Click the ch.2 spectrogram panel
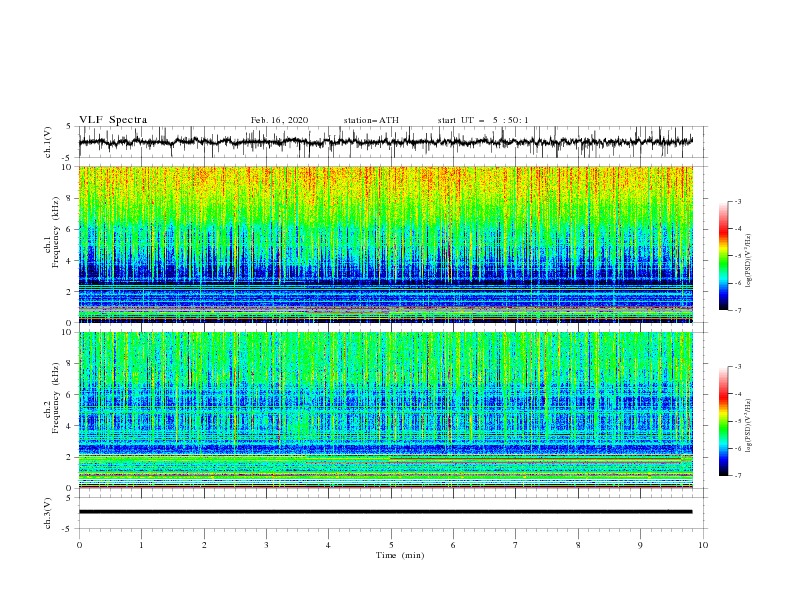792x612 pixels. tap(385, 410)
